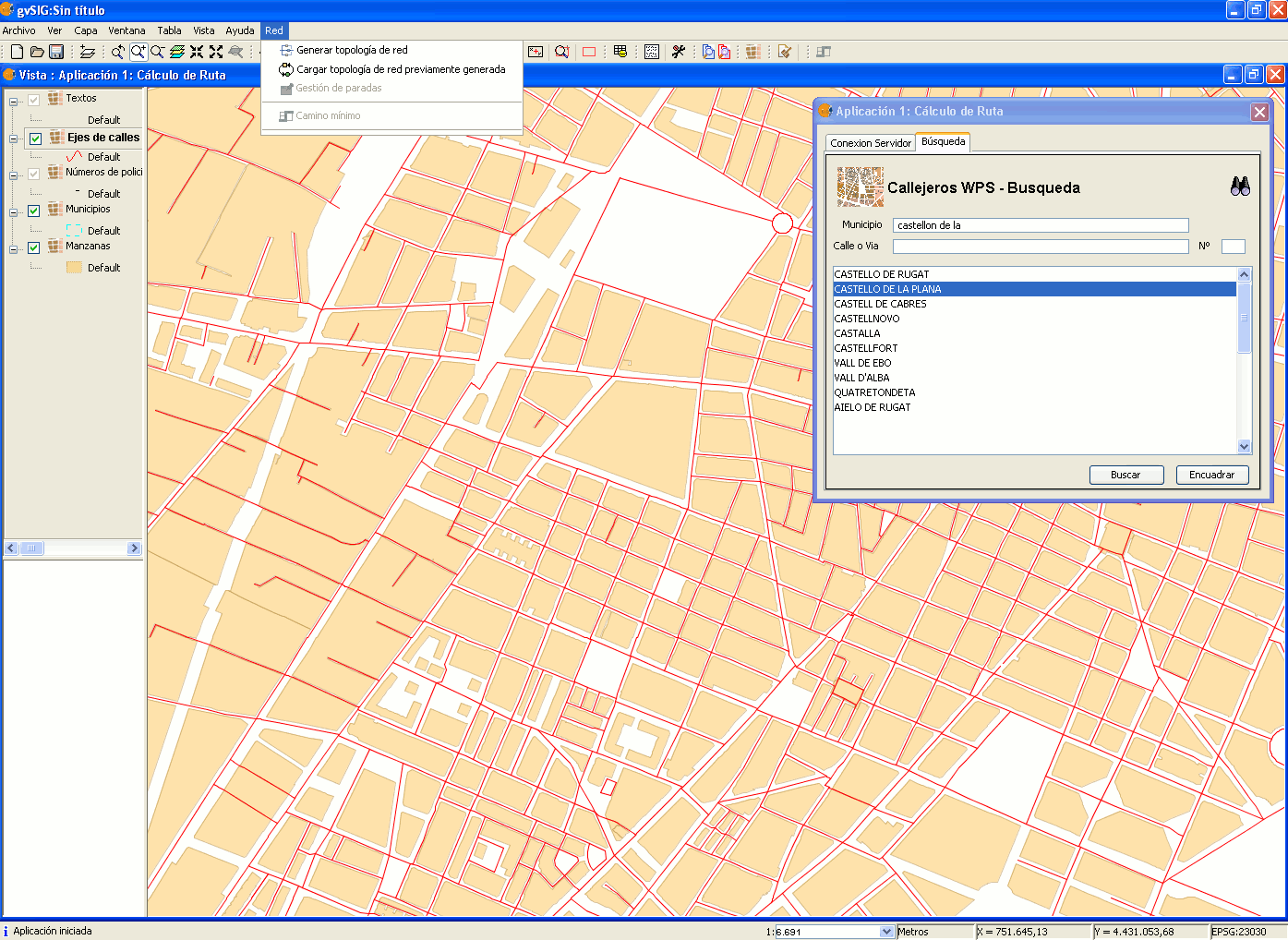Screen dimensions: 1288x940
Task: Uncheck the Municipios layer checkbox
Action: coord(34,211)
